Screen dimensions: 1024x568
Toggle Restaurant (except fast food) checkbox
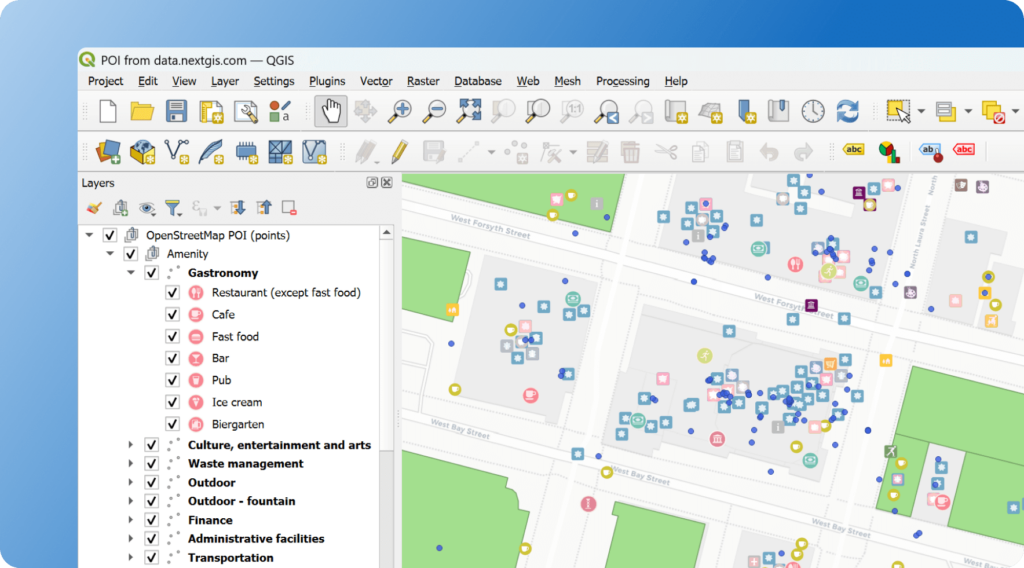[x=172, y=292]
